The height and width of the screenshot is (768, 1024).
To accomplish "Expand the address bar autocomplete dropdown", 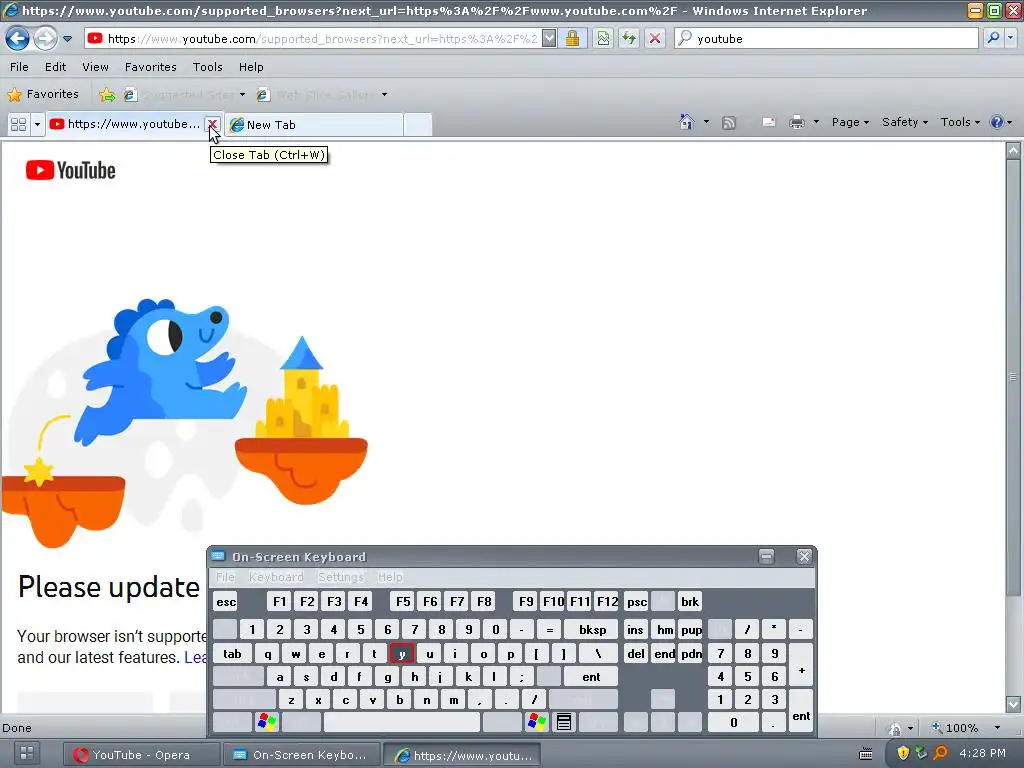I will [549, 39].
